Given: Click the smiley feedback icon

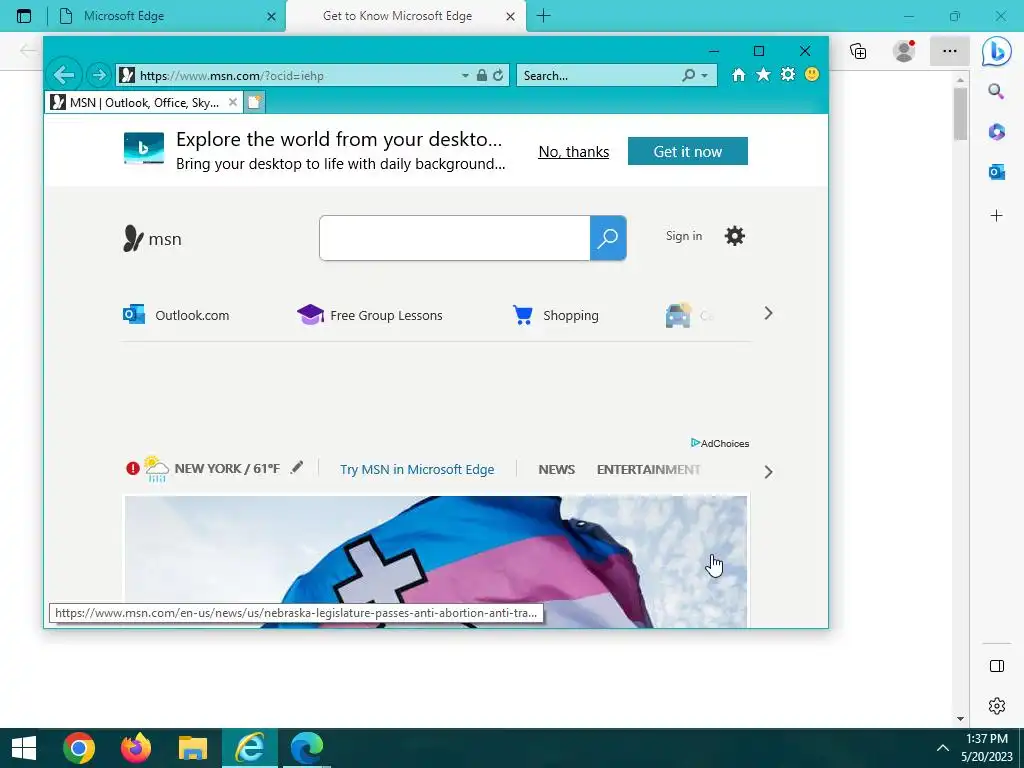Looking at the screenshot, I should 812,74.
